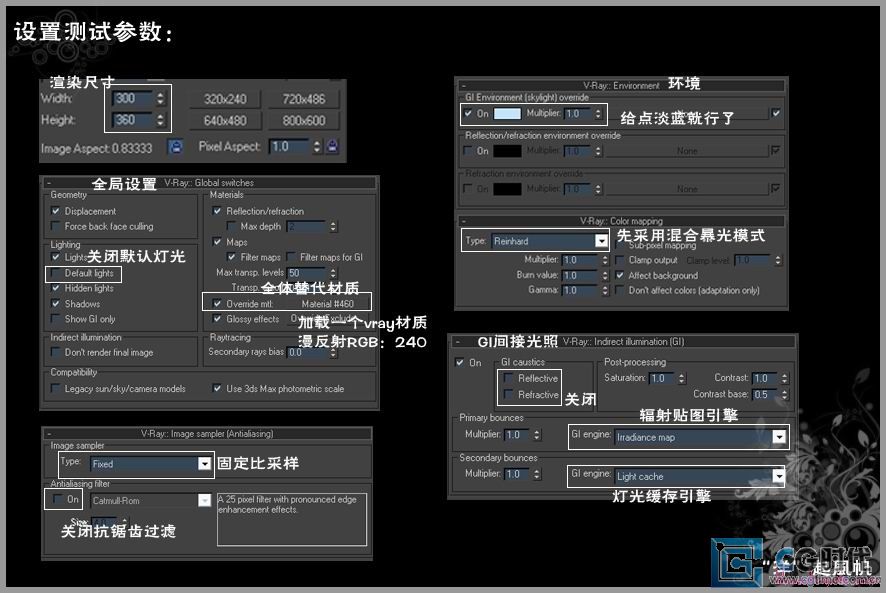Enable Force back face culling

tap(55, 226)
